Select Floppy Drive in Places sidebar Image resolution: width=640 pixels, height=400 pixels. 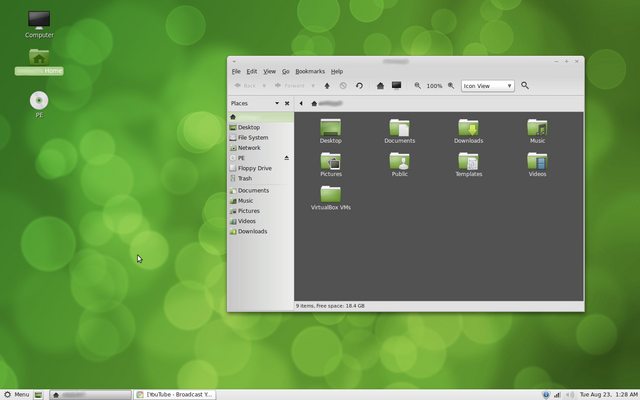[260, 168]
